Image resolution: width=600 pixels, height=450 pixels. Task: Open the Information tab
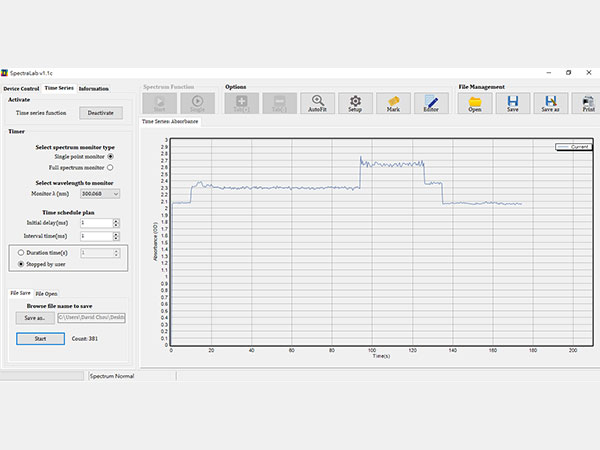(94, 89)
